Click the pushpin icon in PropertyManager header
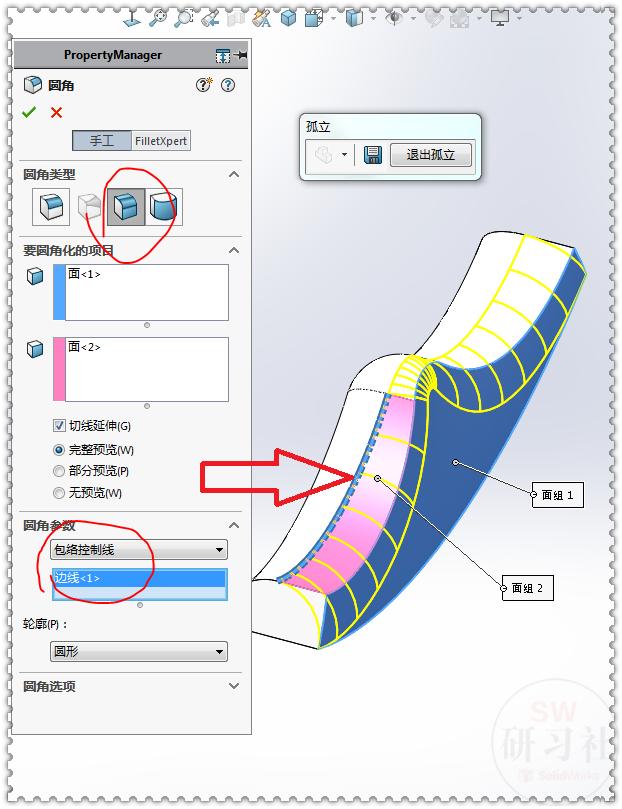This screenshot has height=809, width=622. (x=241, y=55)
